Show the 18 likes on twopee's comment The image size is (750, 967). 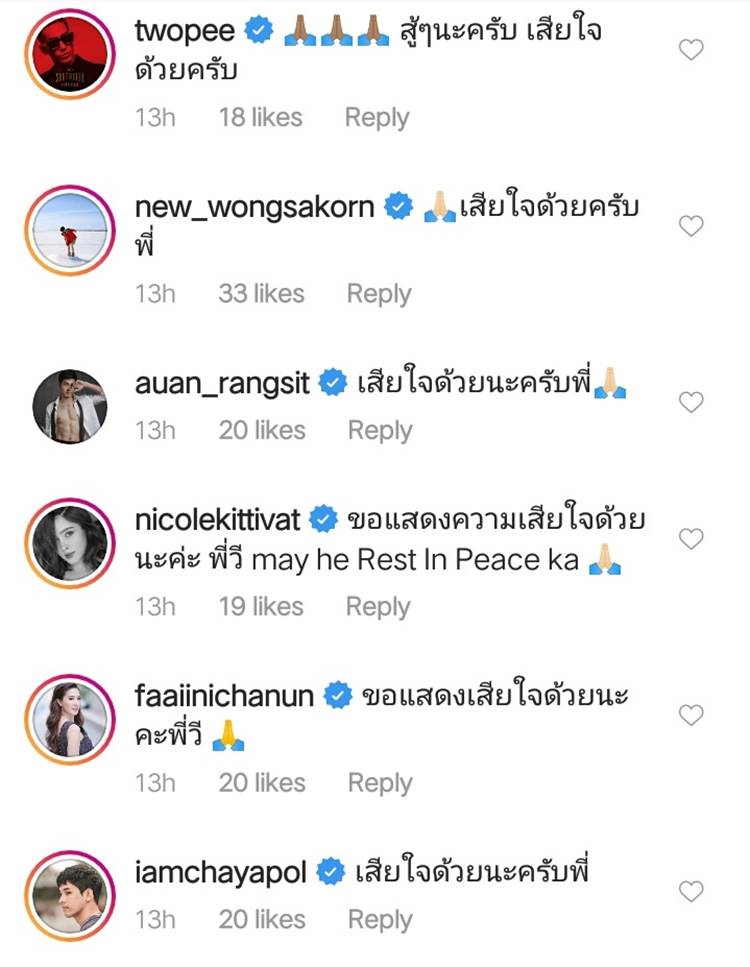(260, 117)
